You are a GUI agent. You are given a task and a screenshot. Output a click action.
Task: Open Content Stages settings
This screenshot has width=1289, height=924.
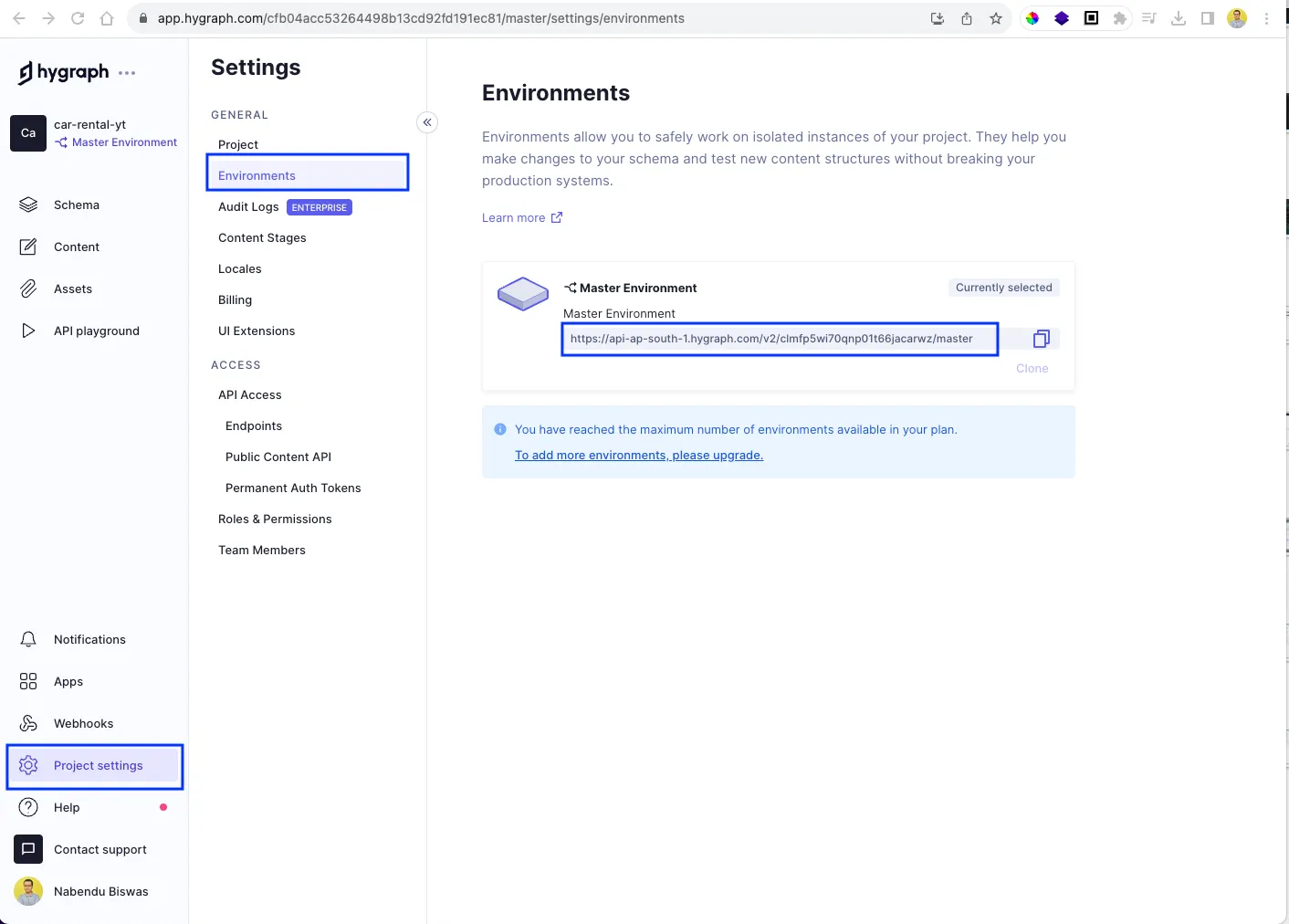tap(262, 238)
